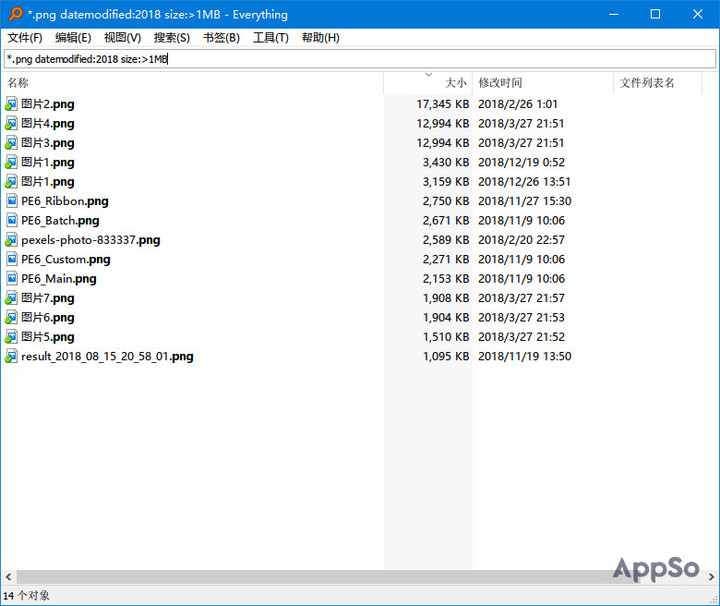720x606 pixels.
Task: Sort results by 修改时间 column
Action: (x=543, y=83)
